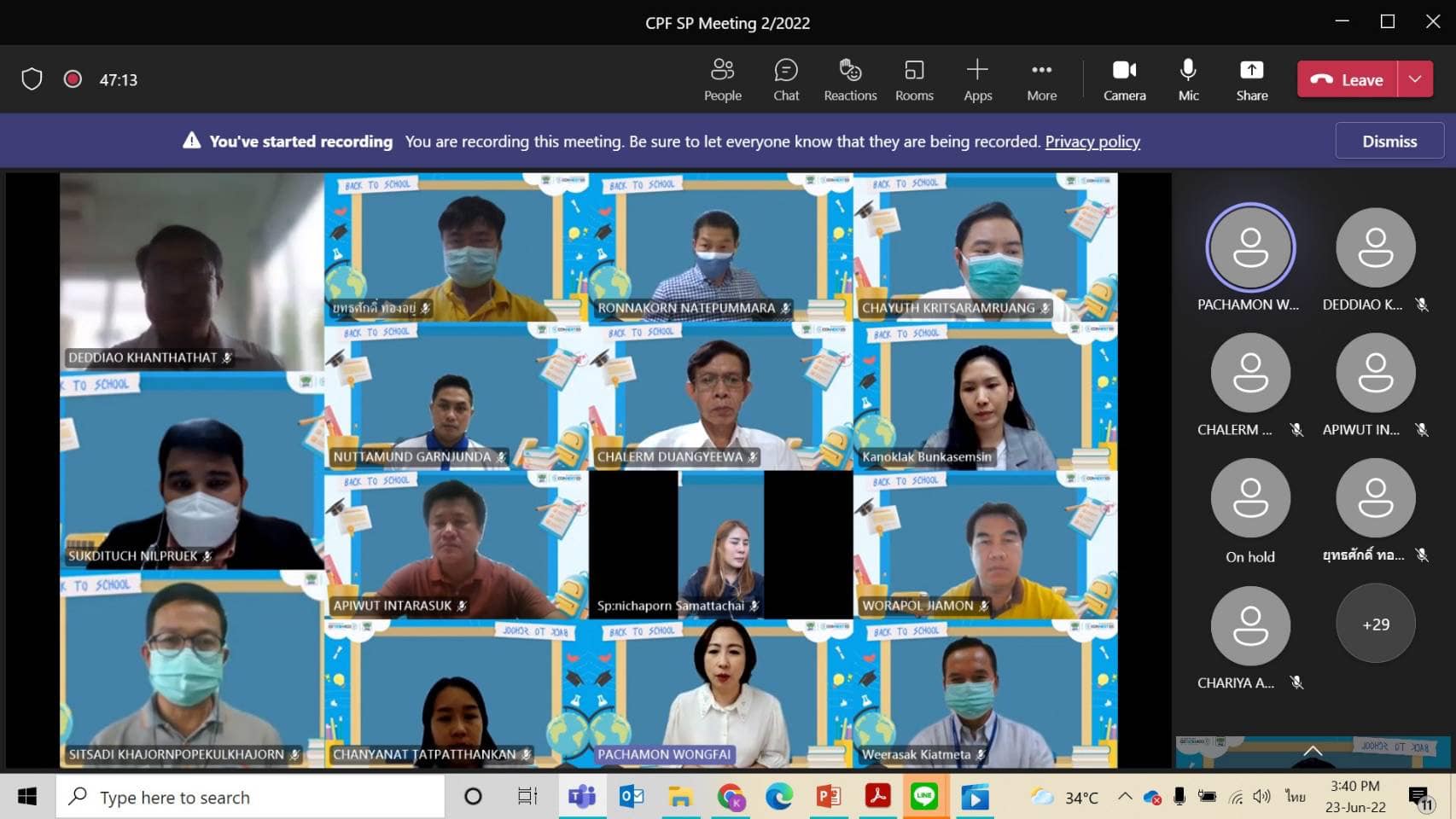The width and height of the screenshot is (1456, 819).
Task: Expand the Leave options dropdown arrow
Action: coord(1415,79)
